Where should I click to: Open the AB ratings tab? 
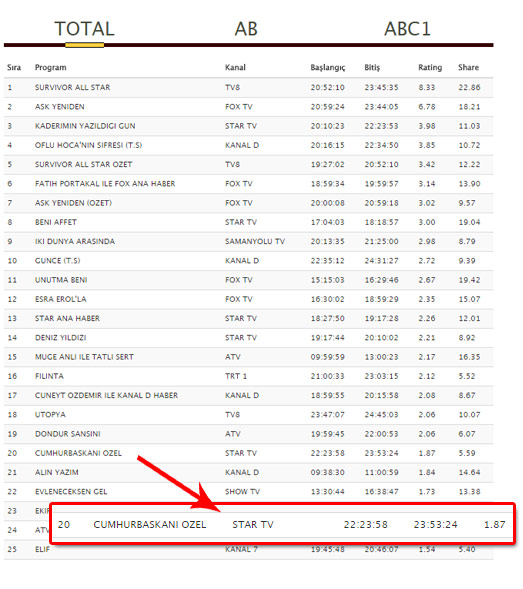[x=246, y=29]
